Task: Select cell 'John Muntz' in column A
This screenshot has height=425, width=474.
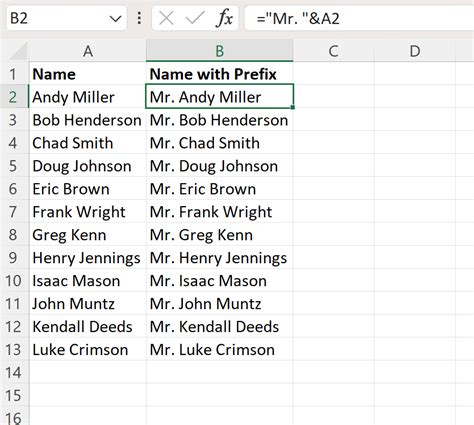Action: (88, 304)
